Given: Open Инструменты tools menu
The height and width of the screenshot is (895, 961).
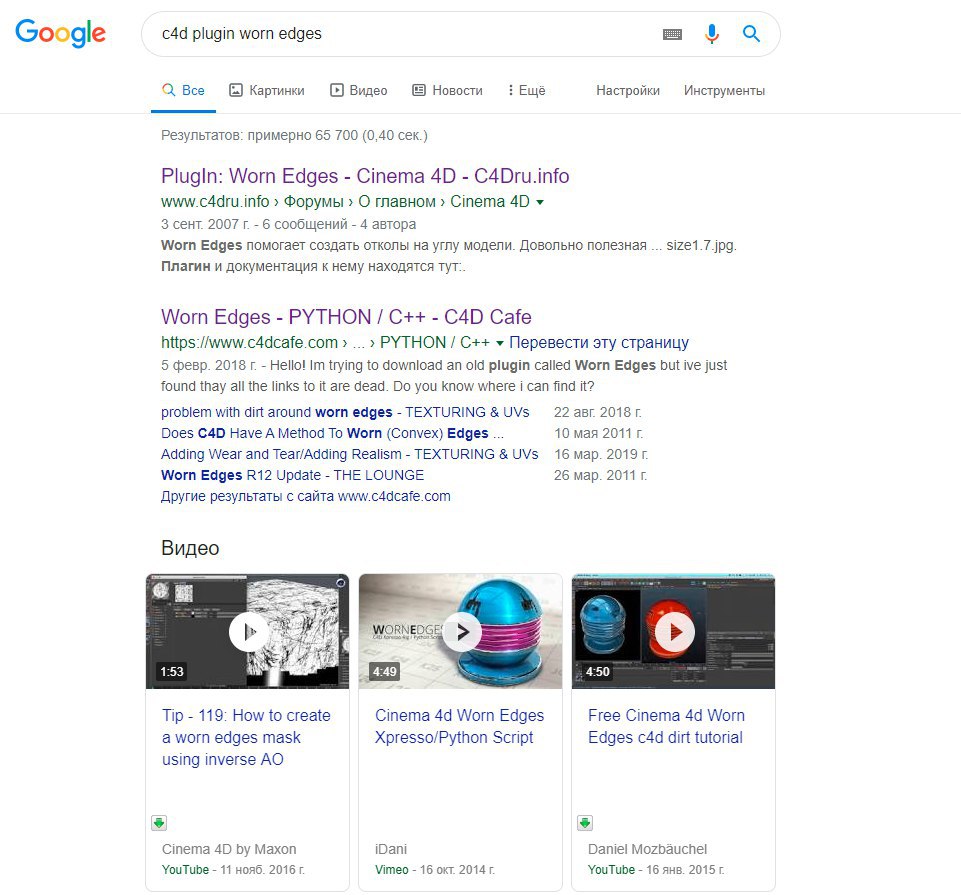Looking at the screenshot, I should 724,91.
